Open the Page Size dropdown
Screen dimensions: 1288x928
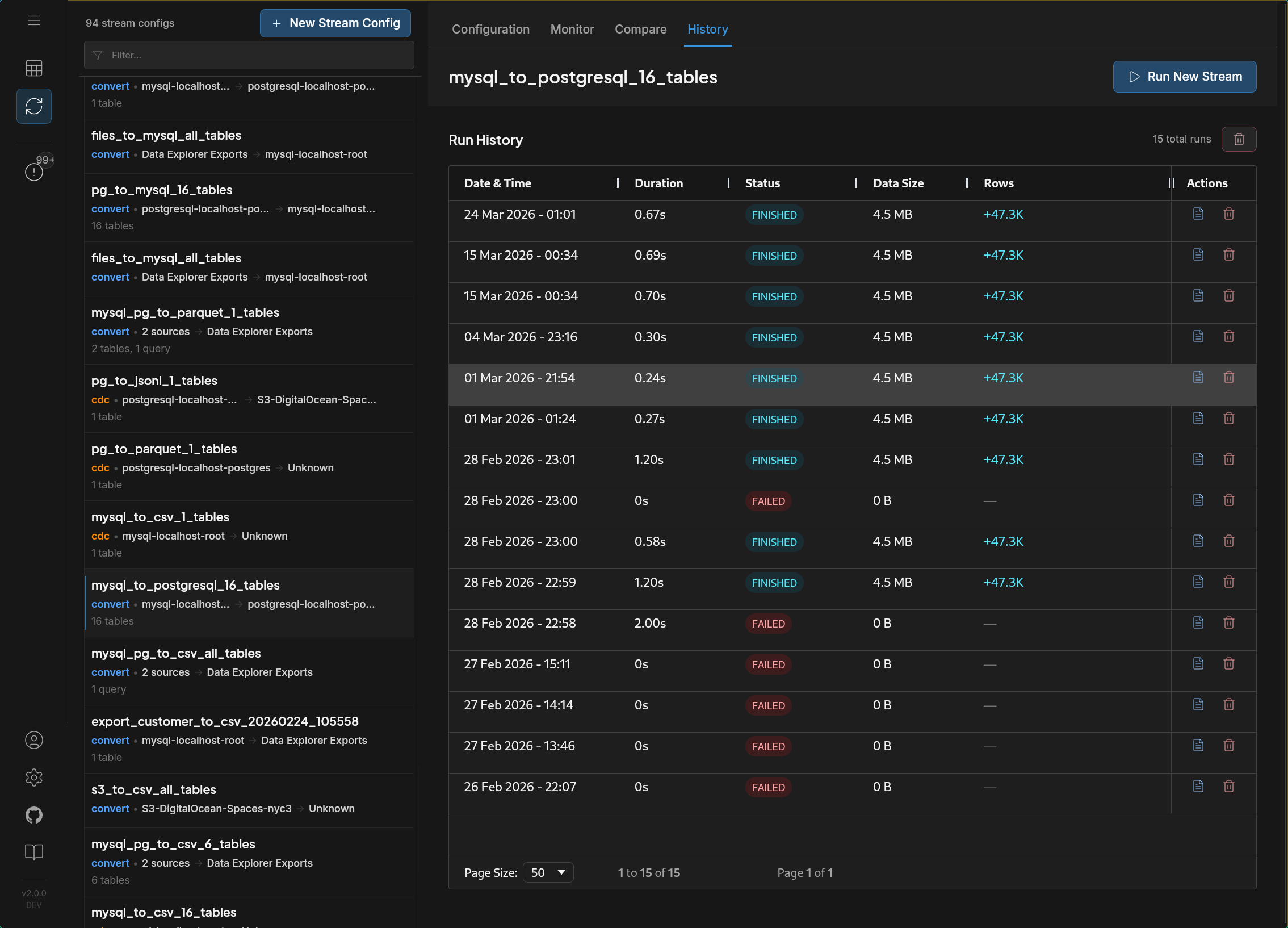point(547,872)
